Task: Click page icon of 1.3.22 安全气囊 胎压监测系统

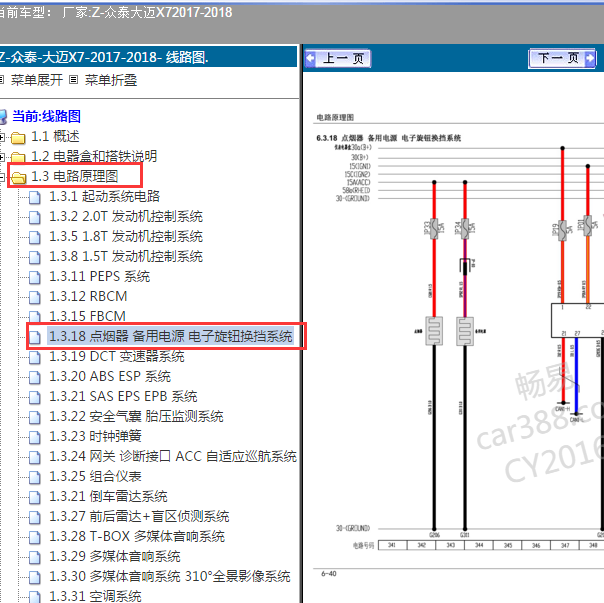Action: [x=35, y=417]
